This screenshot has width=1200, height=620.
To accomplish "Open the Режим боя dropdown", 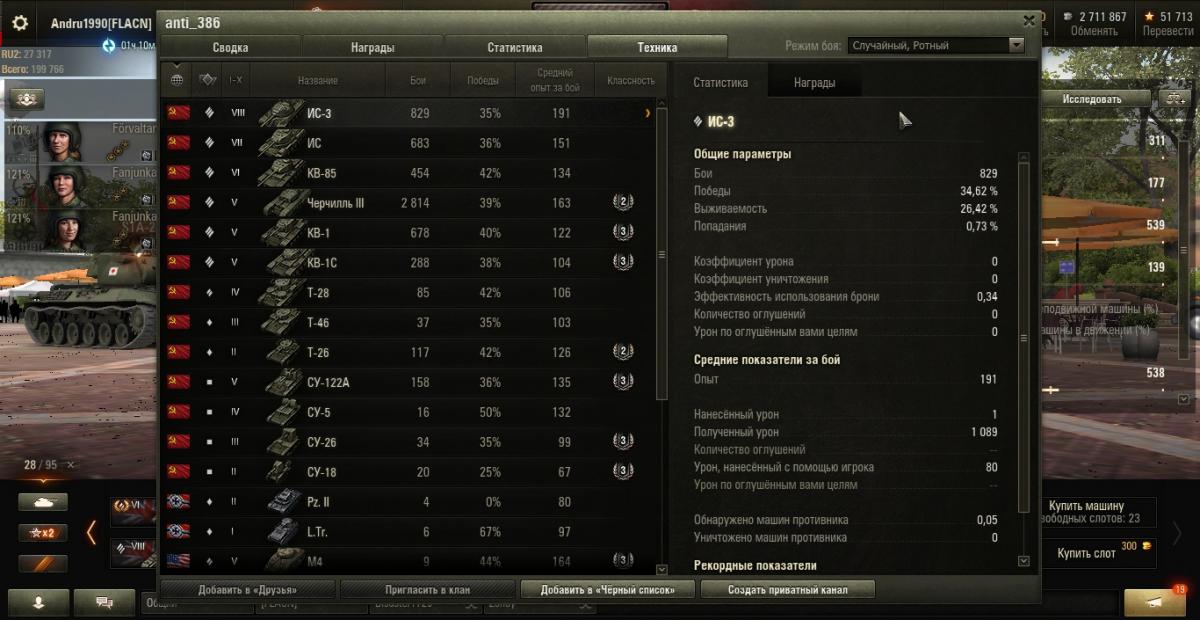I will (936, 46).
